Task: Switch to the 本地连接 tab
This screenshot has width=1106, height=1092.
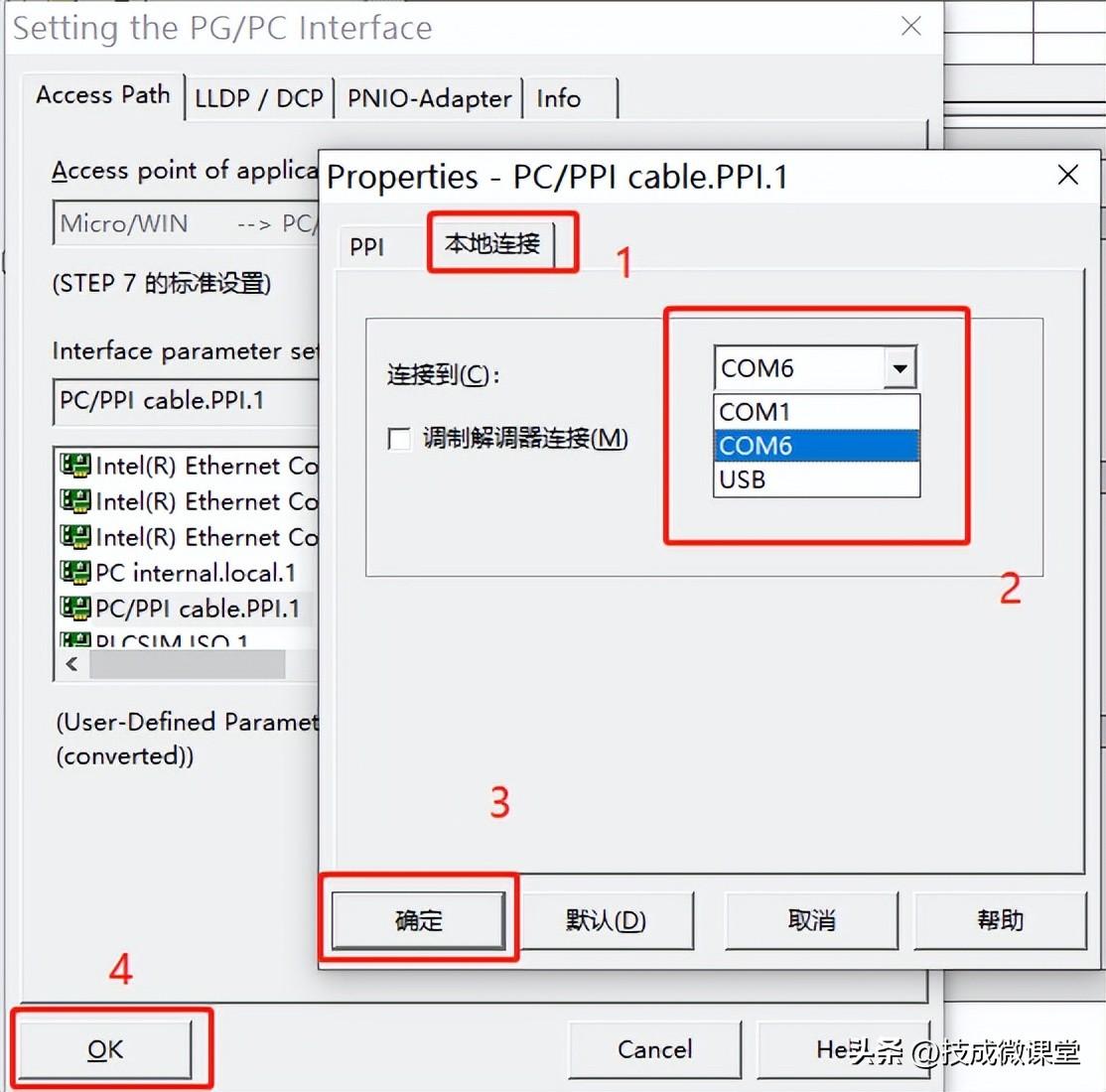Action: point(492,243)
